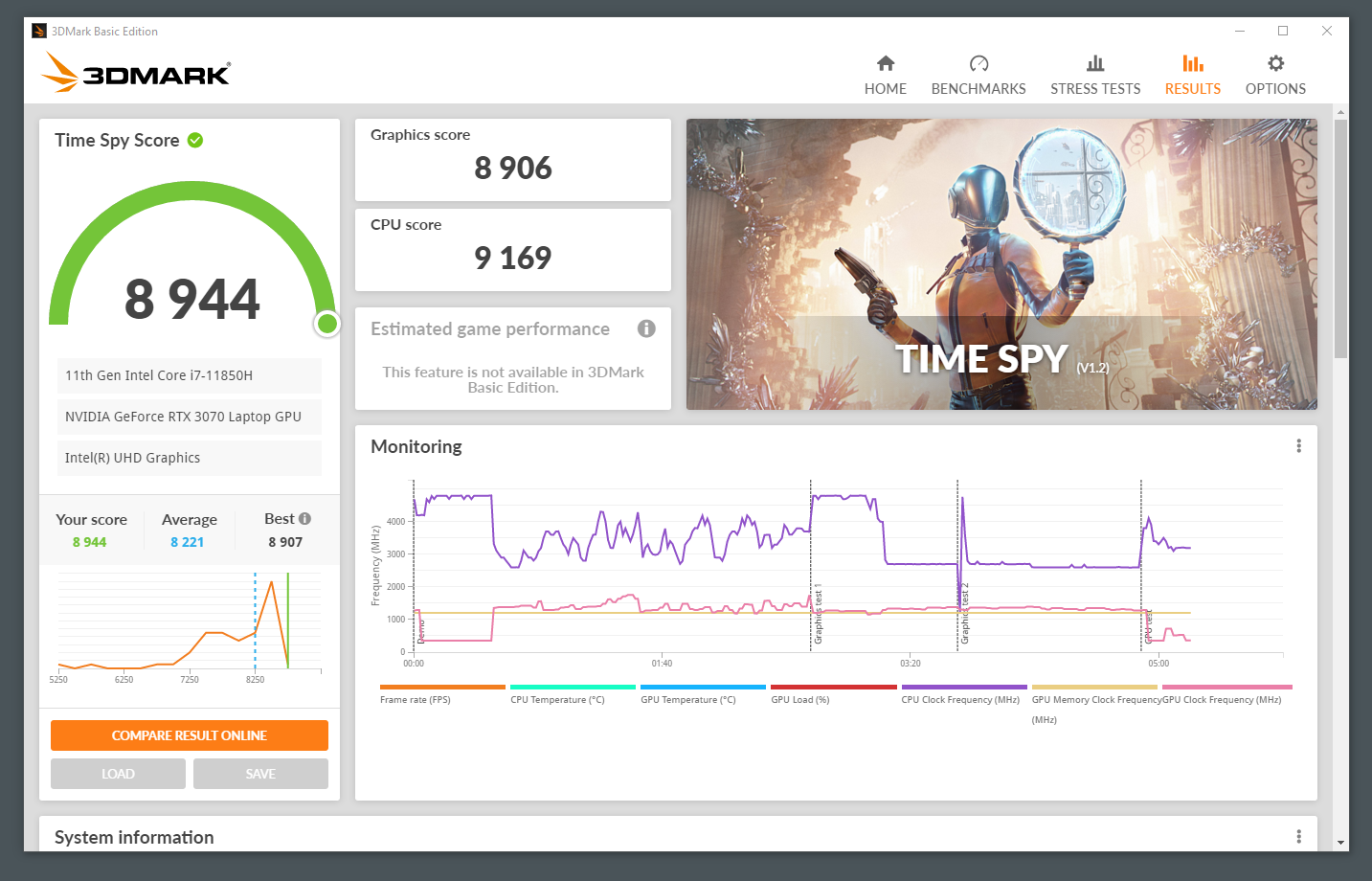Click the scrollbar up arrow
The image size is (1372, 881).
click(1340, 112)
